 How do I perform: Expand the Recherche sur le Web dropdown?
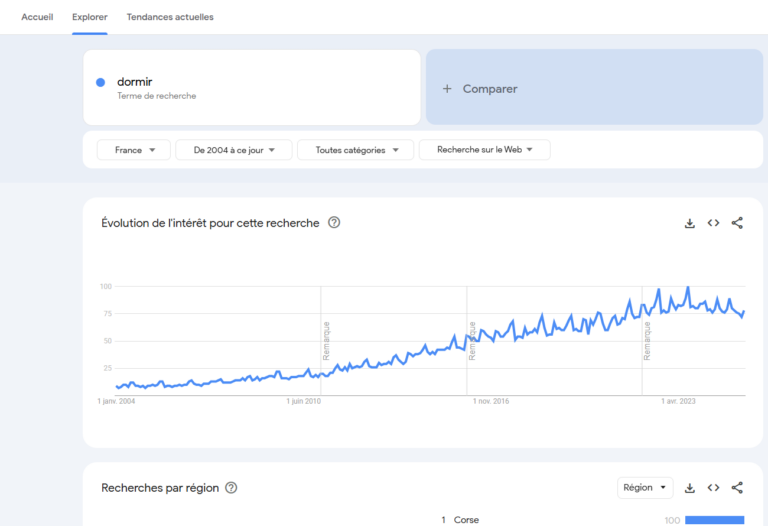click(484, 150)
